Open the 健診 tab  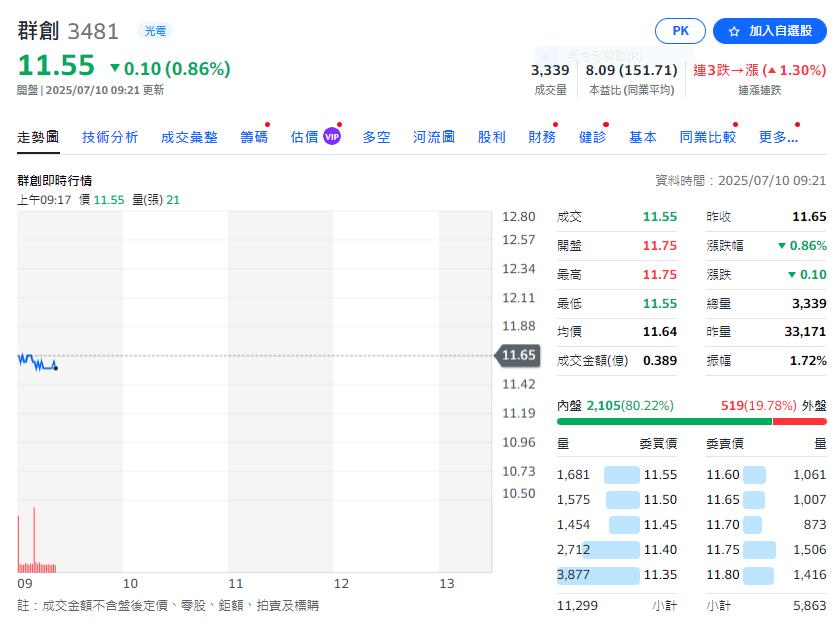click(592, 137)
